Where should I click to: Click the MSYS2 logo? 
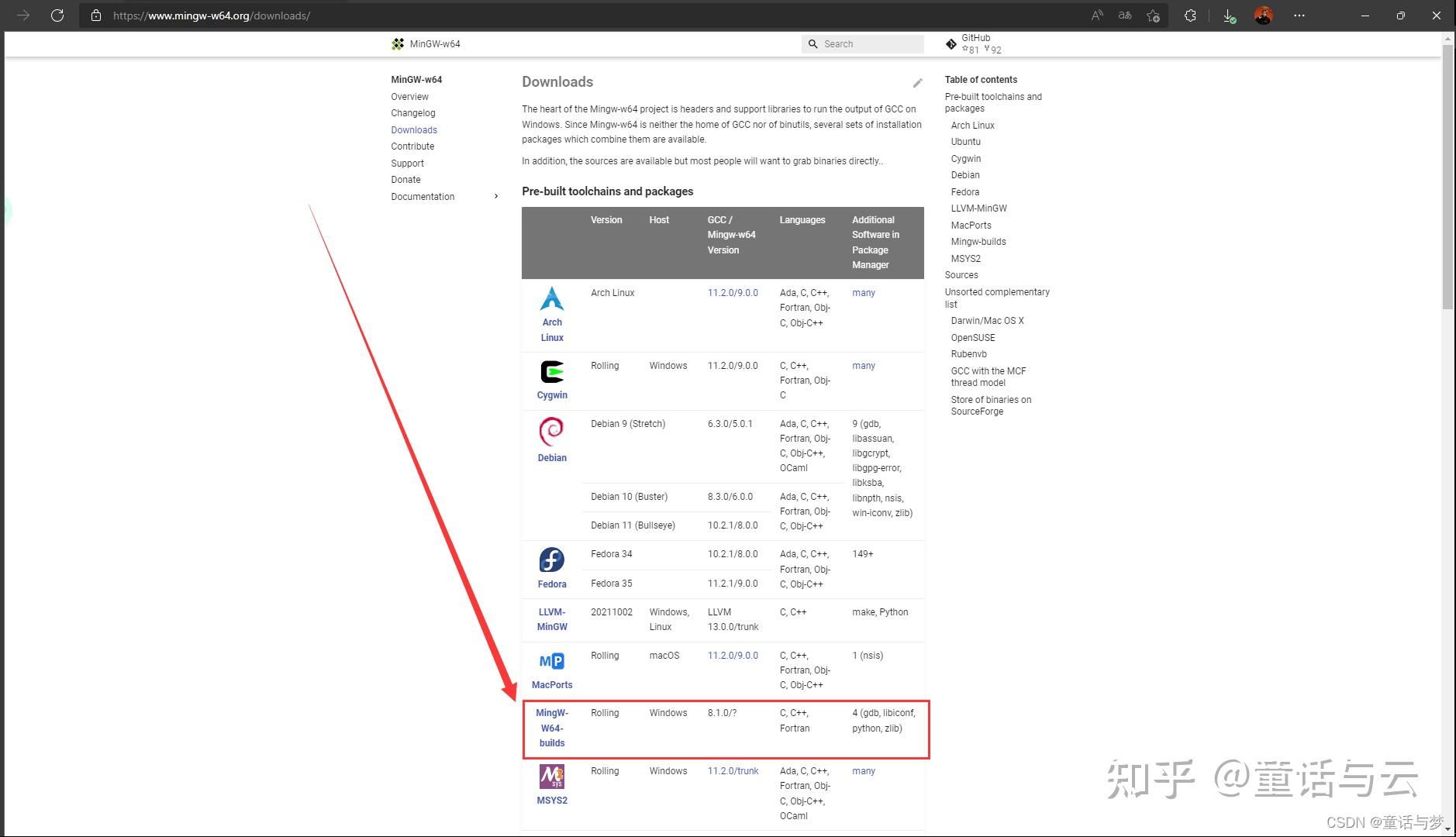pos(552,777)
